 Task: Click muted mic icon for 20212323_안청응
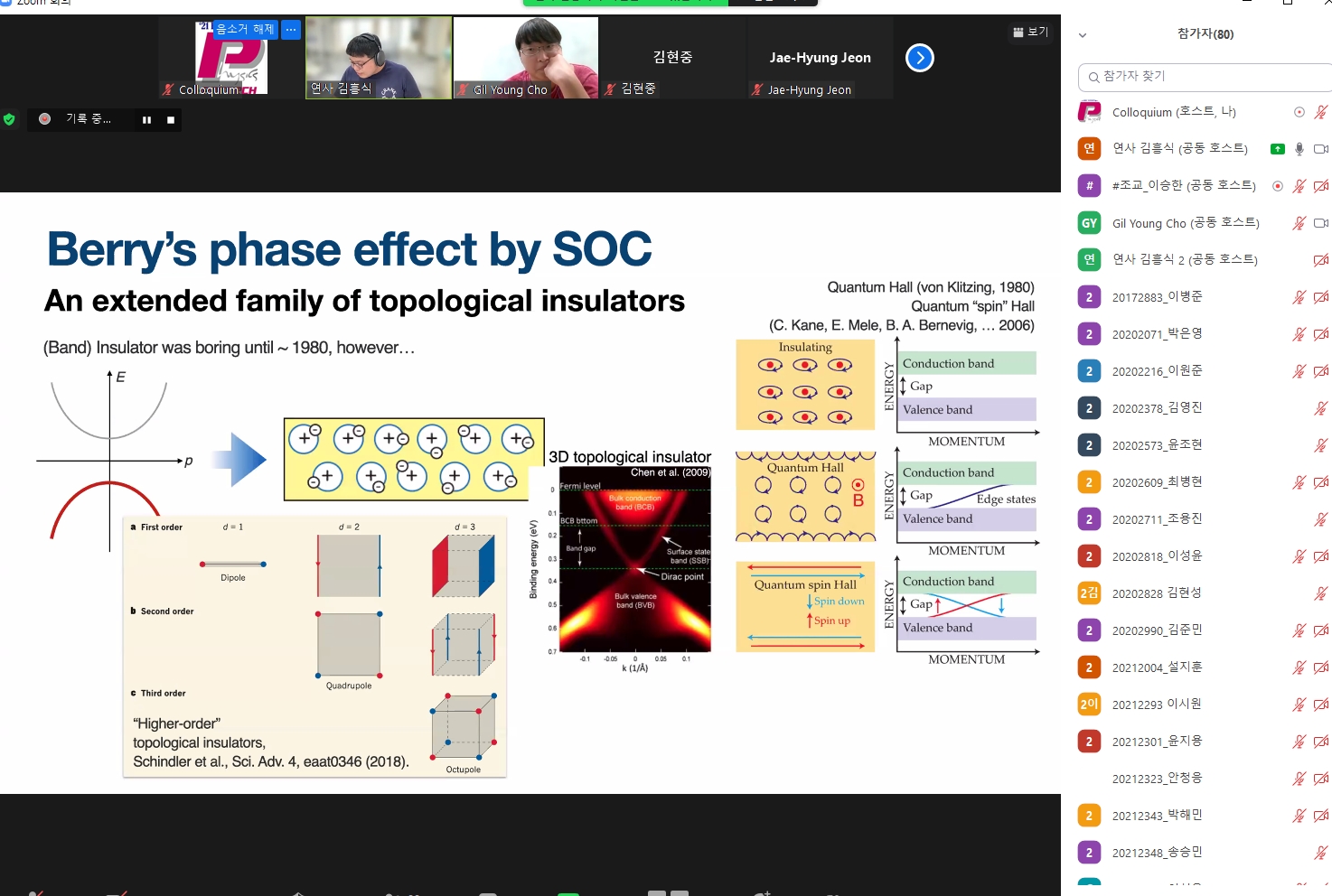coord(1299,779)
